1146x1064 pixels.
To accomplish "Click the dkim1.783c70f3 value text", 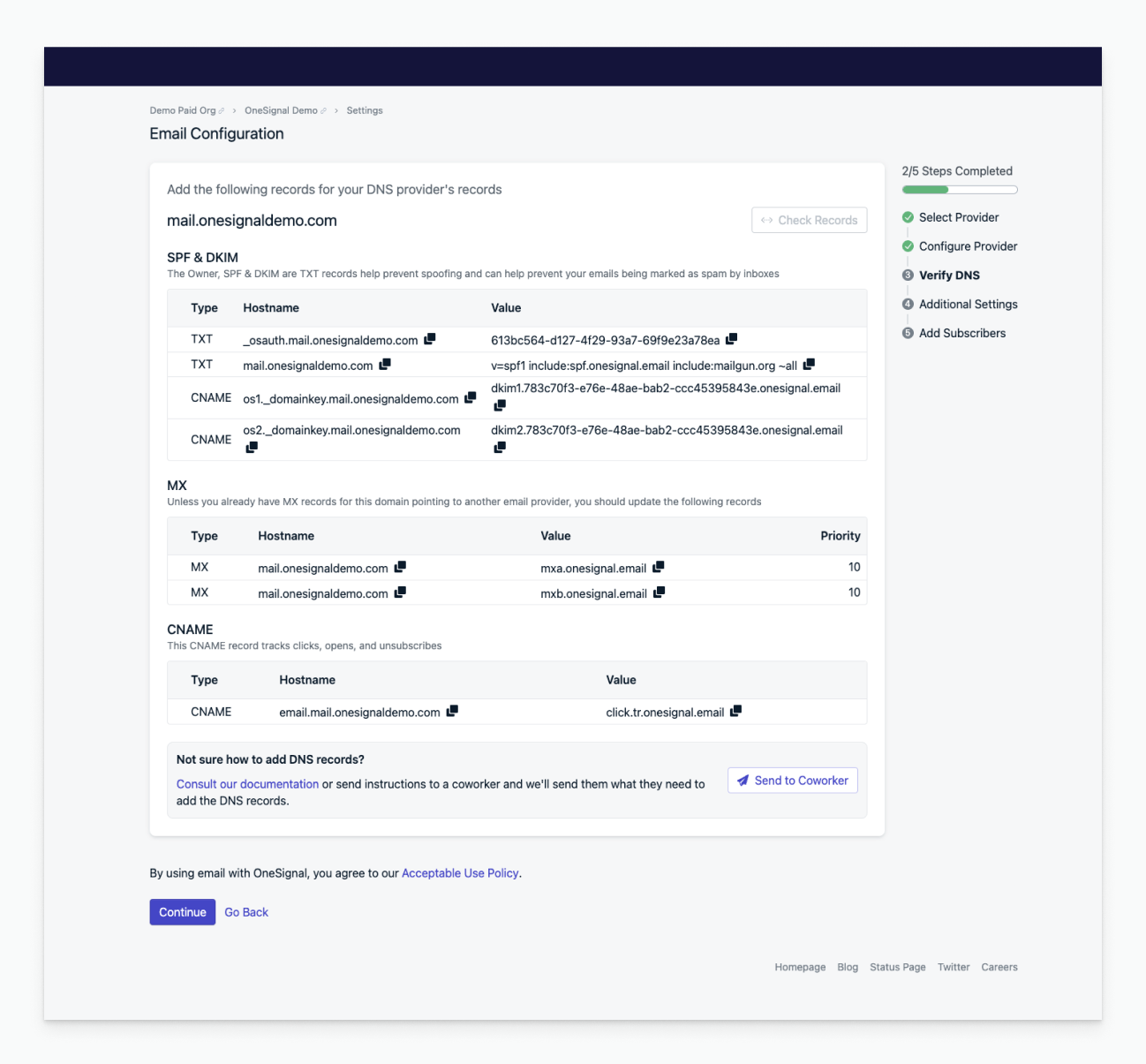I will (x=666, y=389).
